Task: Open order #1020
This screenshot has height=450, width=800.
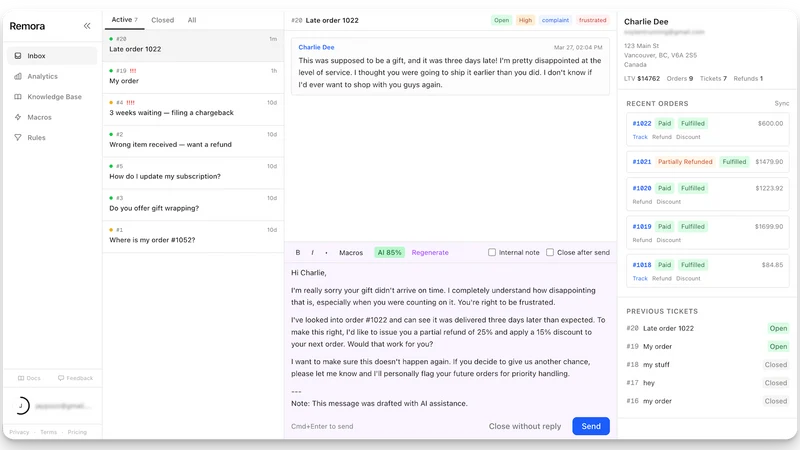Action: [642, 188]
